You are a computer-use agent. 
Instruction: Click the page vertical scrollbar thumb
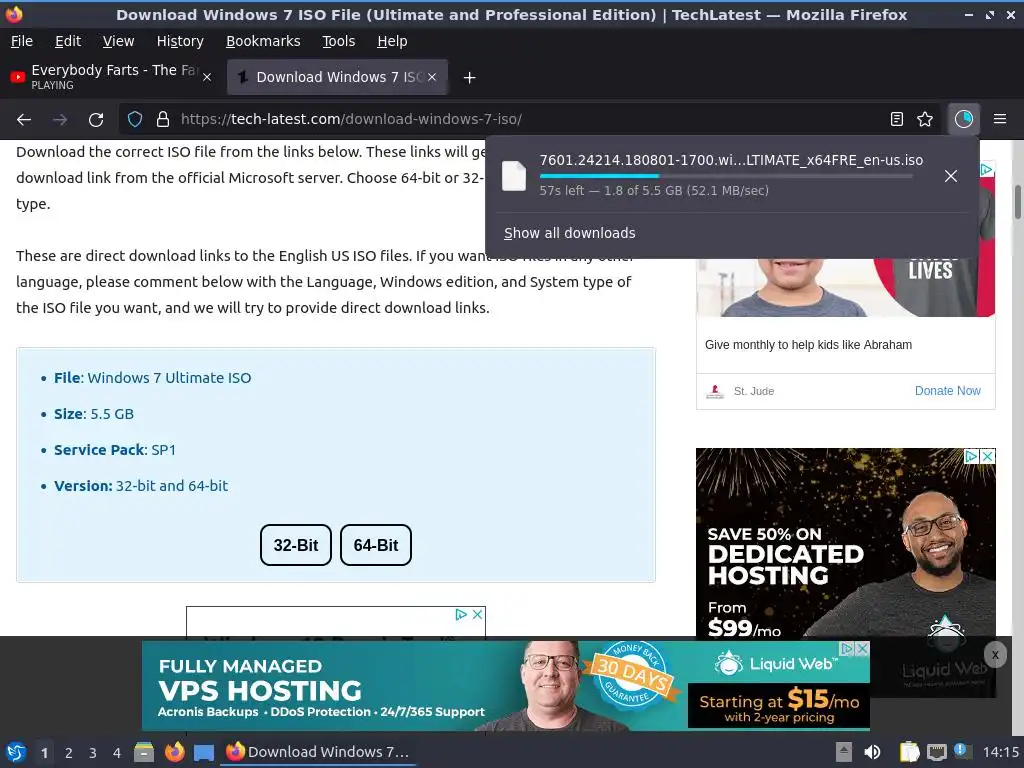point(1017,202)
